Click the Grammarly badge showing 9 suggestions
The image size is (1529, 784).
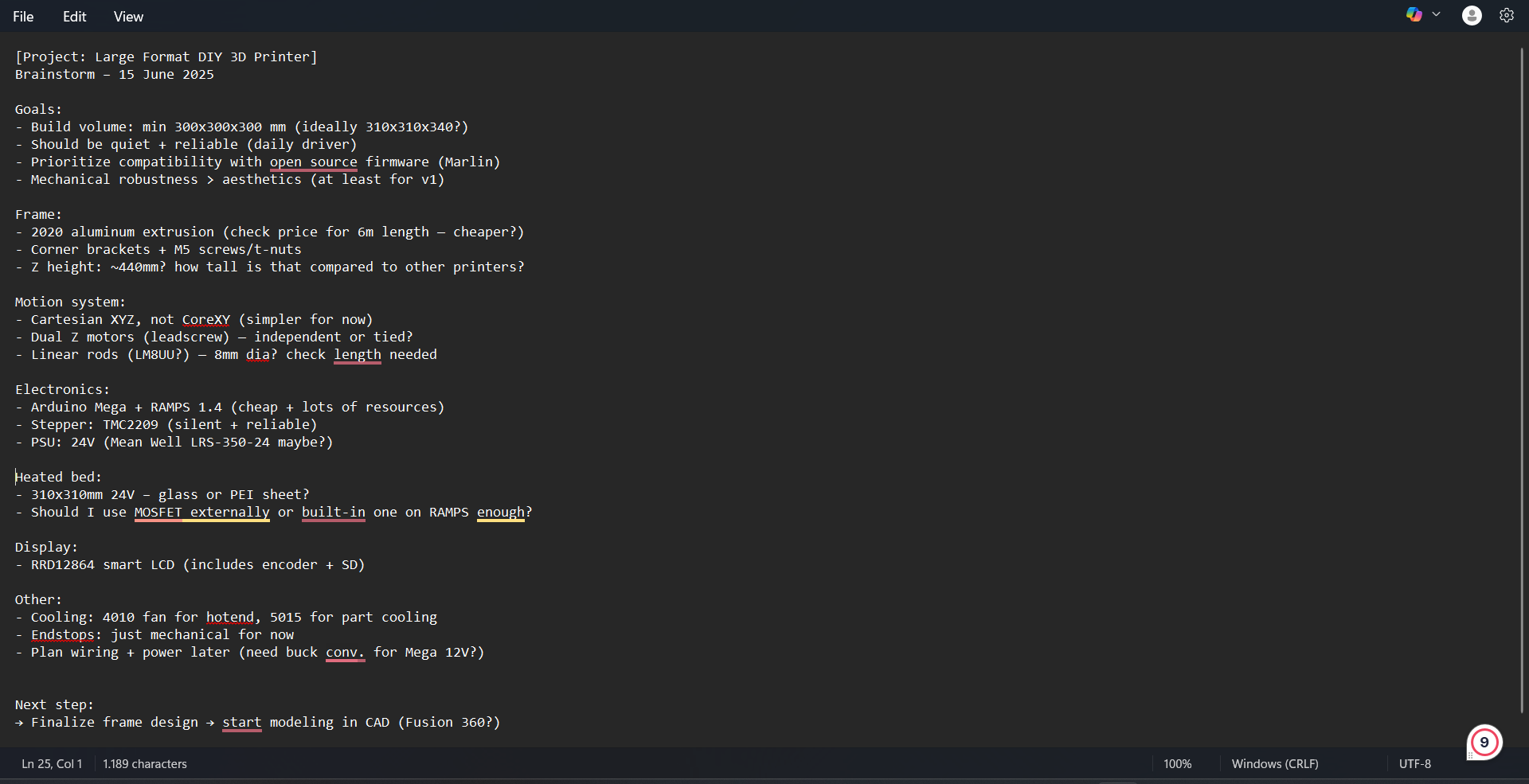pyautogui.click(x=1484, y=743)
